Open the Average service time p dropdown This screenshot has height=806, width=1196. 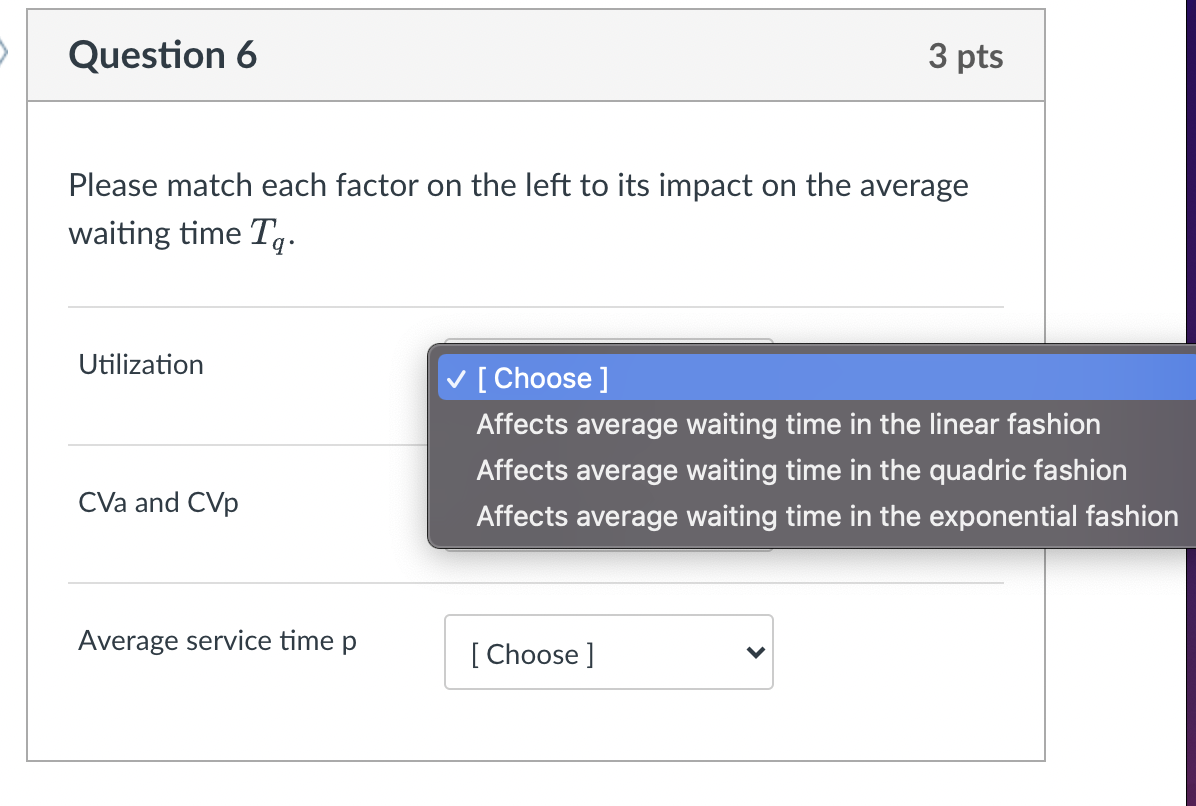[608, 653]
